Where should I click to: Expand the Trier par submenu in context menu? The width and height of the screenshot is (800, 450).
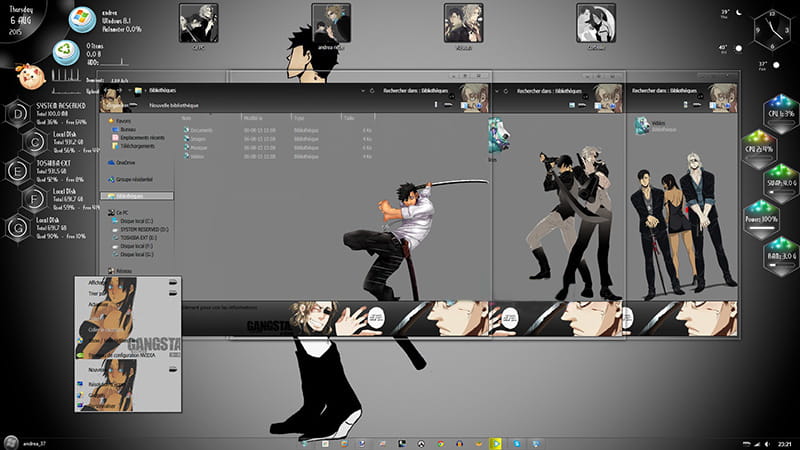coord(128,293)
